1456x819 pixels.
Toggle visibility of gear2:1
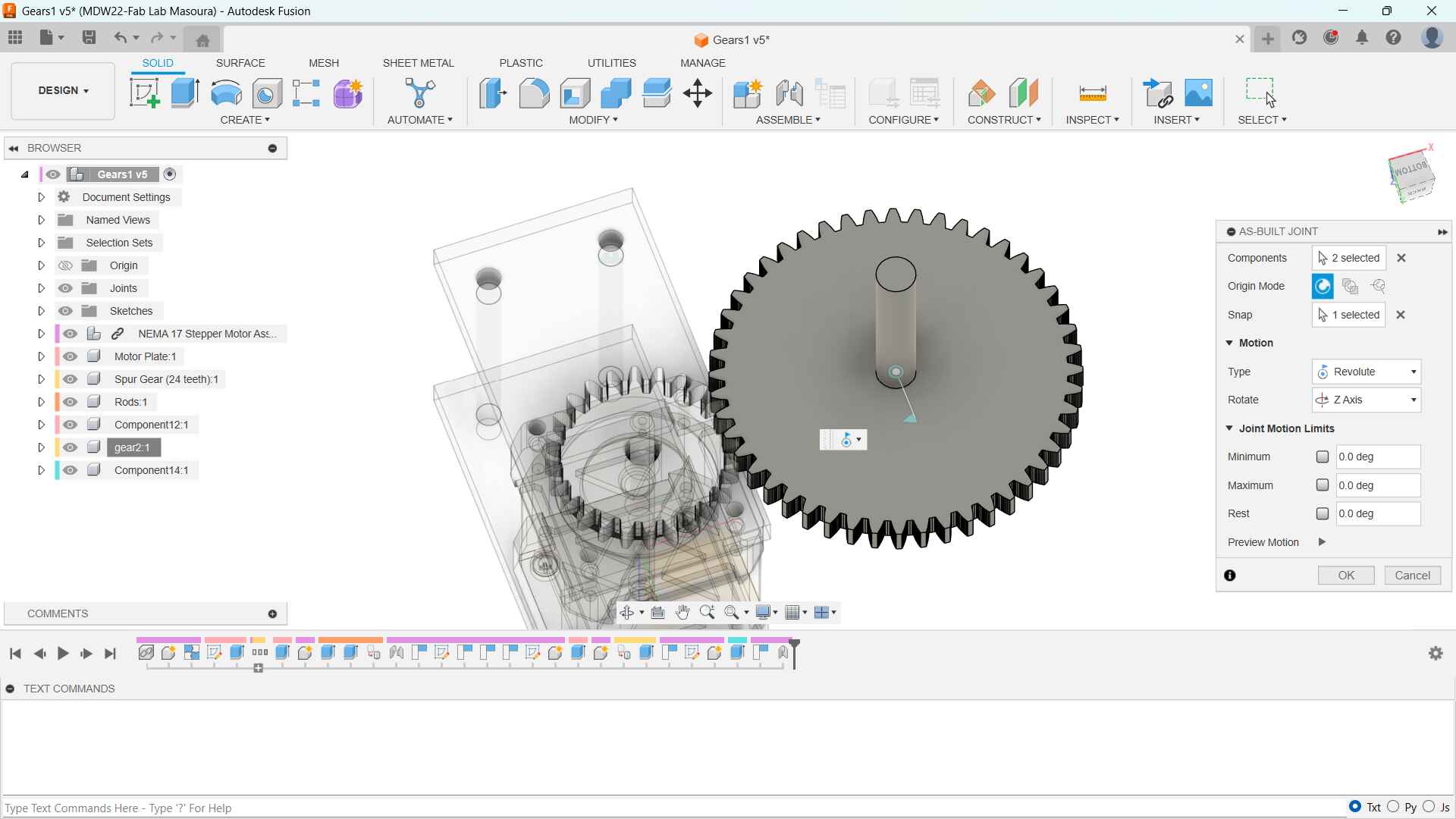(71, 447)
